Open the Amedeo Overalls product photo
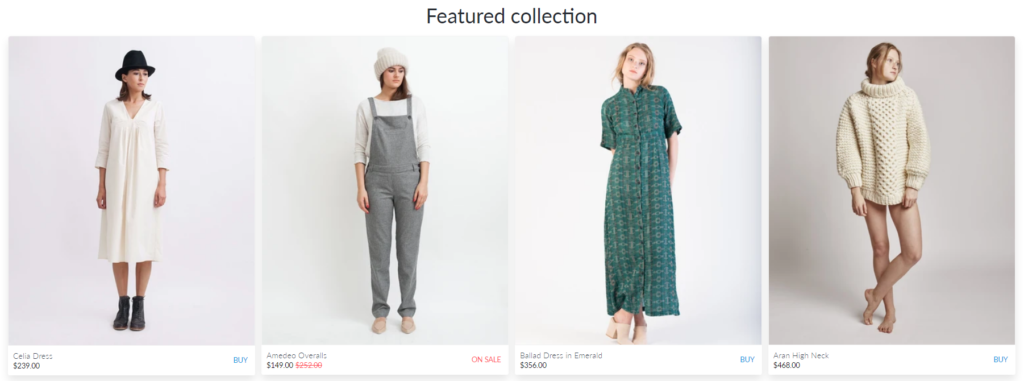1024x381 pixels. click(385, 190)
